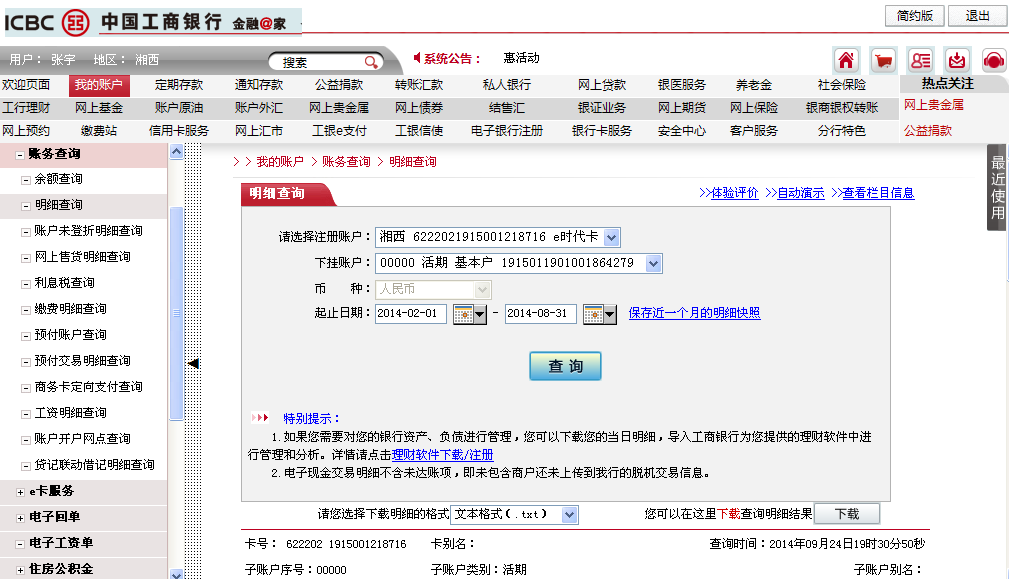Open the 欢迎页面 menu item
The height and width of the screenshot is (579, 1009).
[x=26, y=85]
